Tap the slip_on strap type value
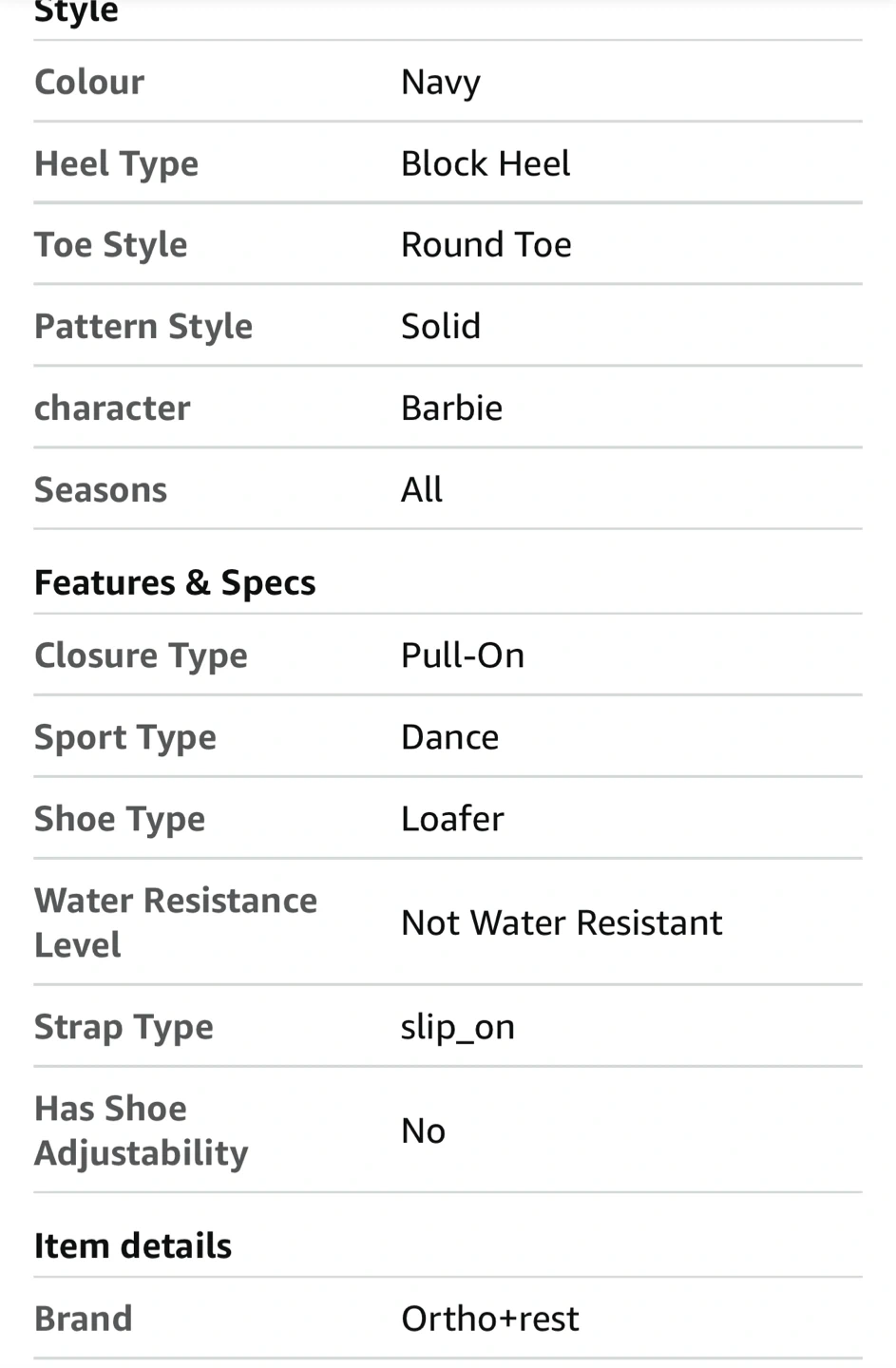 click(x=458, y=1027)
